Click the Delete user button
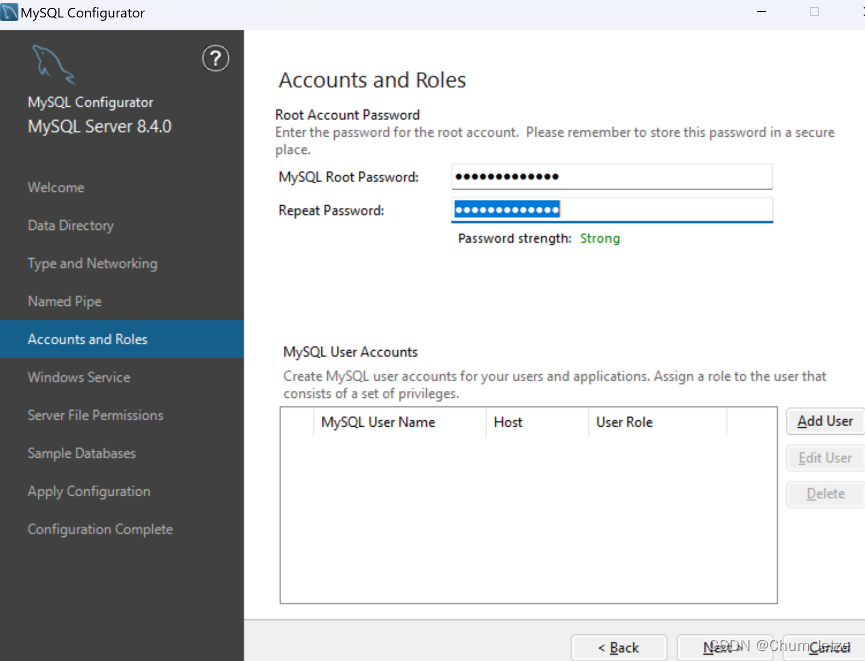Screen dimensions: 865x661 (826, 493)
